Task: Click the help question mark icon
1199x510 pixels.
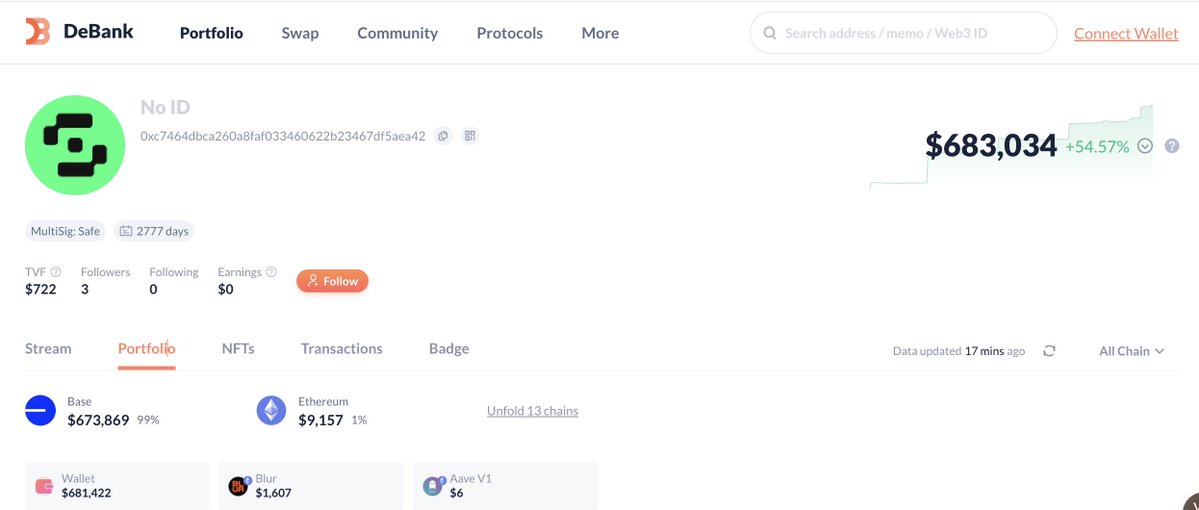Action: click(x=1172, y=146)
